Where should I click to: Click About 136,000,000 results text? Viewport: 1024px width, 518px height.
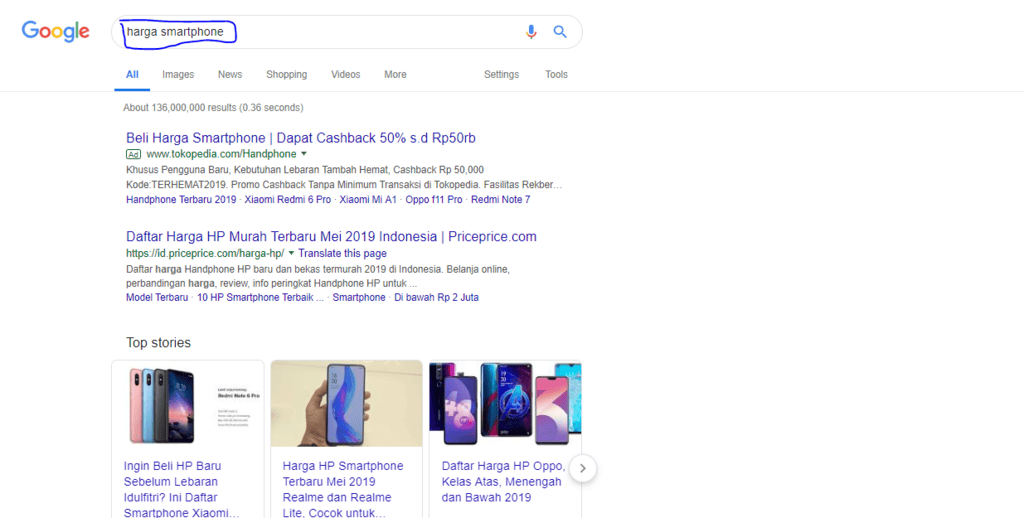point(214,108)
